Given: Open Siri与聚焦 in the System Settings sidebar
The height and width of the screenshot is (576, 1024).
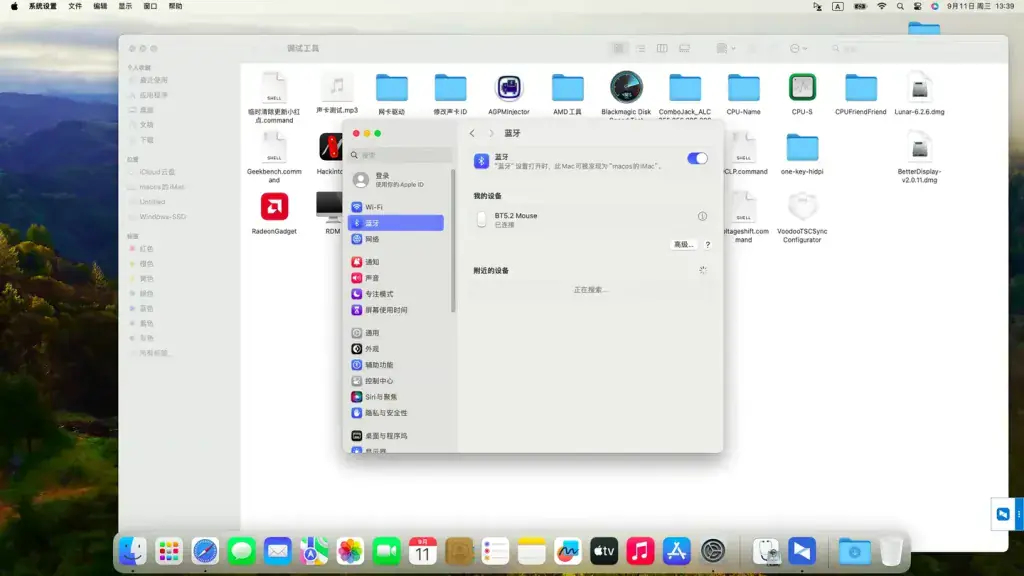Looking at the screenshot, I should pos(396,397).
